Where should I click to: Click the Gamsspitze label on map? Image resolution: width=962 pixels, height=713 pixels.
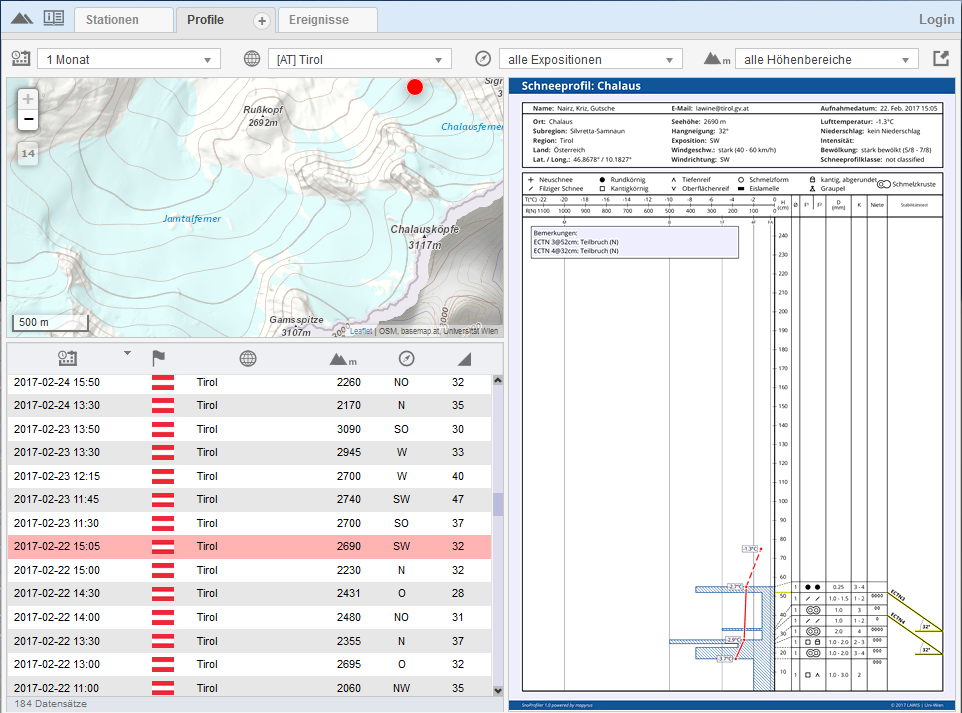click(x=296, y=320)
